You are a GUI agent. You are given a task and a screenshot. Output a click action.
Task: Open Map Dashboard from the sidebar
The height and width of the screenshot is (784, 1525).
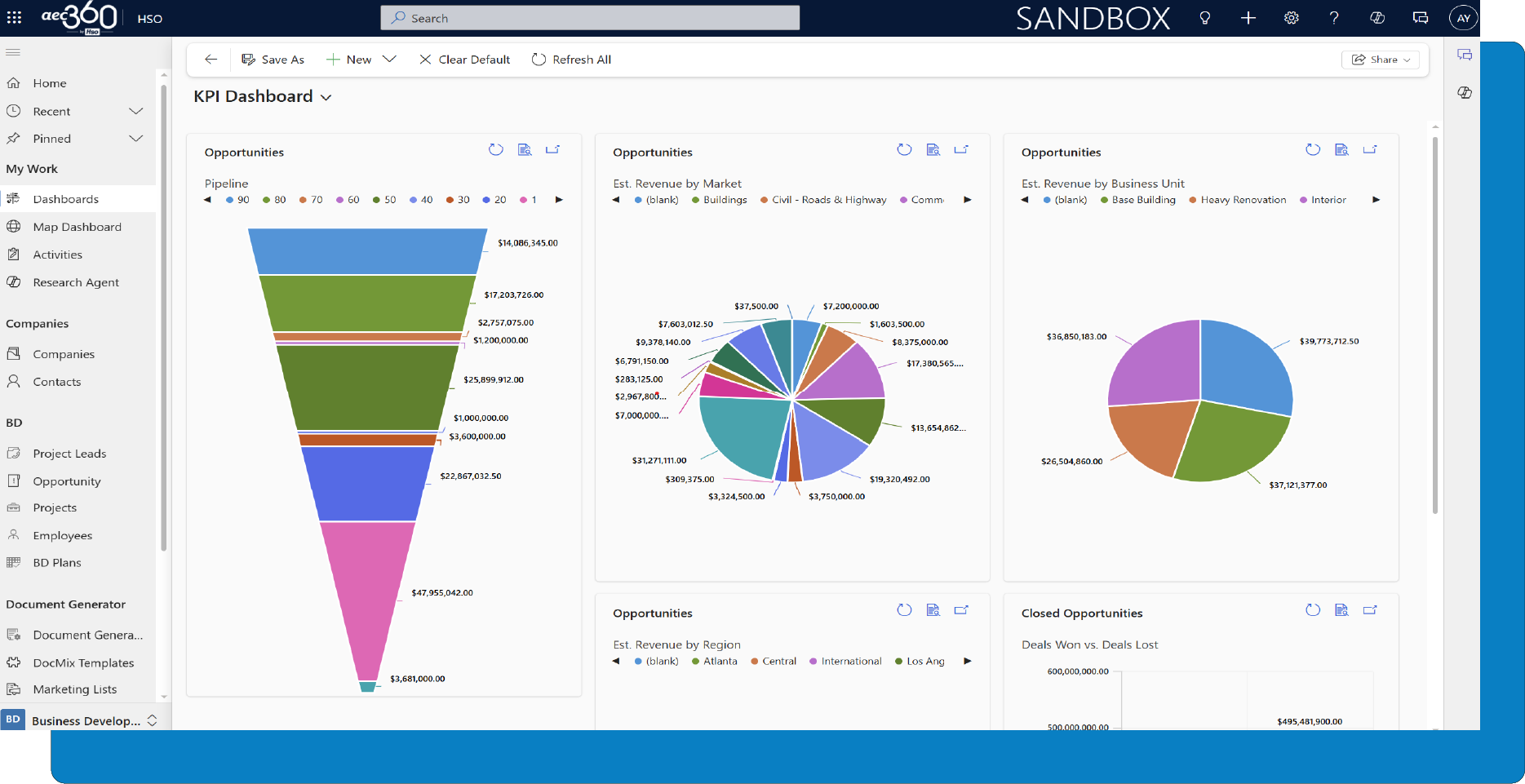tap(77, 227)
